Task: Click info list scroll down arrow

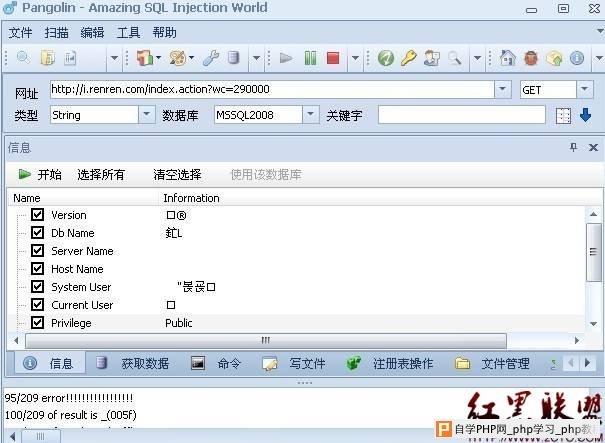Action: (x=593, y=324)
